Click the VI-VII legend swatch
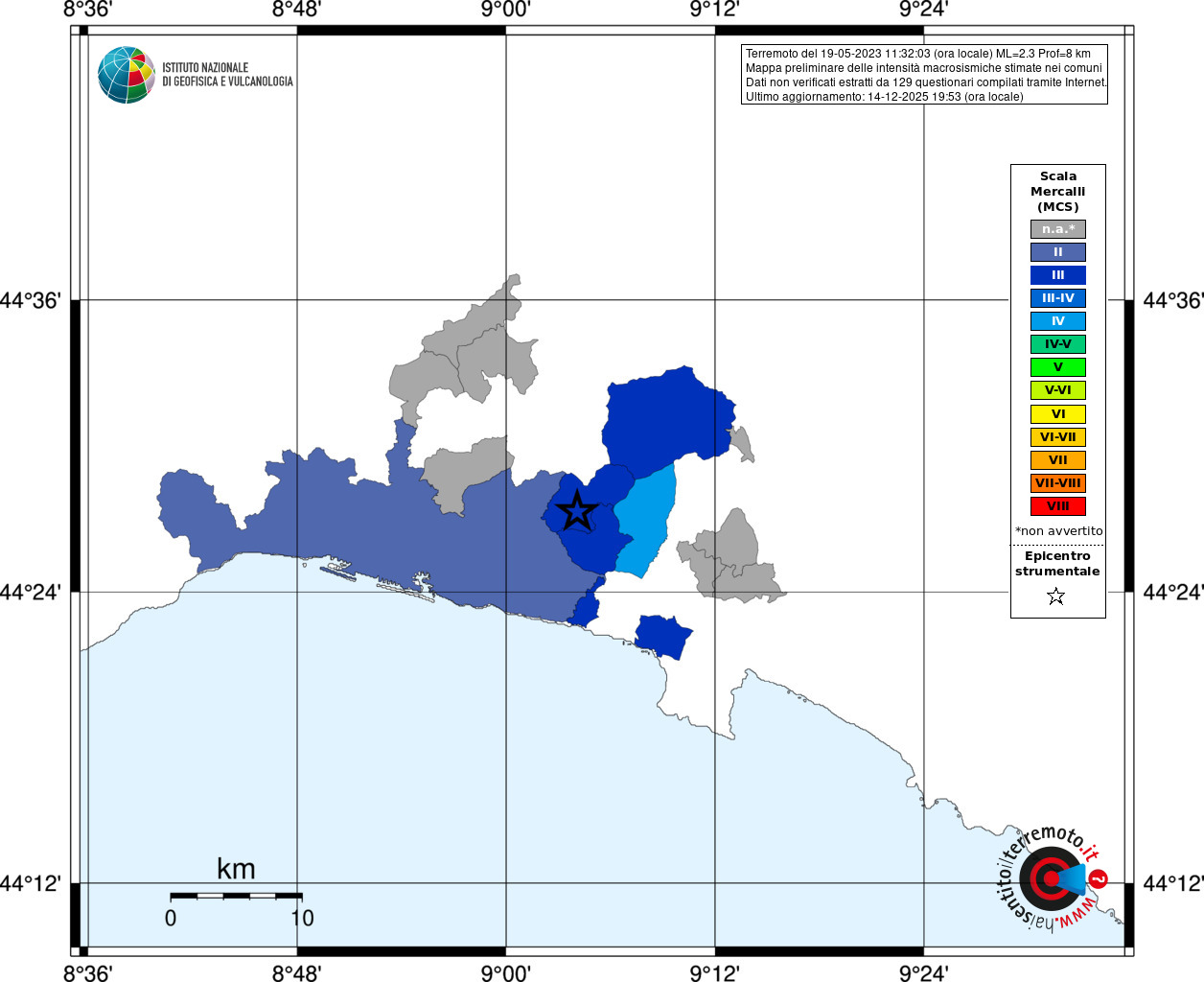The width and height of the screenshot is (1204, 982). [x=1058, y=437]
